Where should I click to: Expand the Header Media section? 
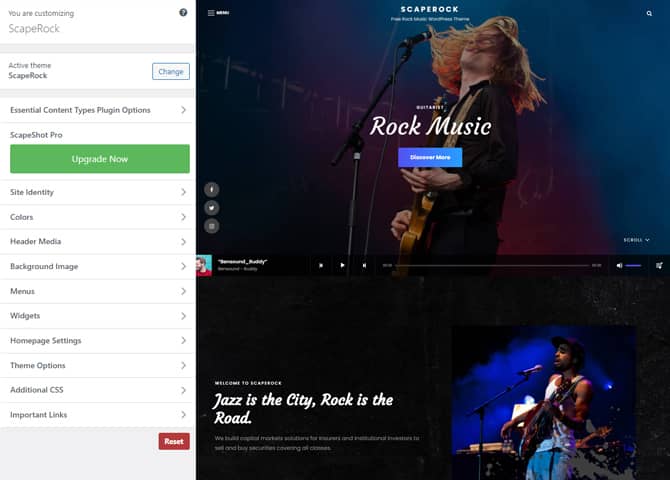(98, 242)
